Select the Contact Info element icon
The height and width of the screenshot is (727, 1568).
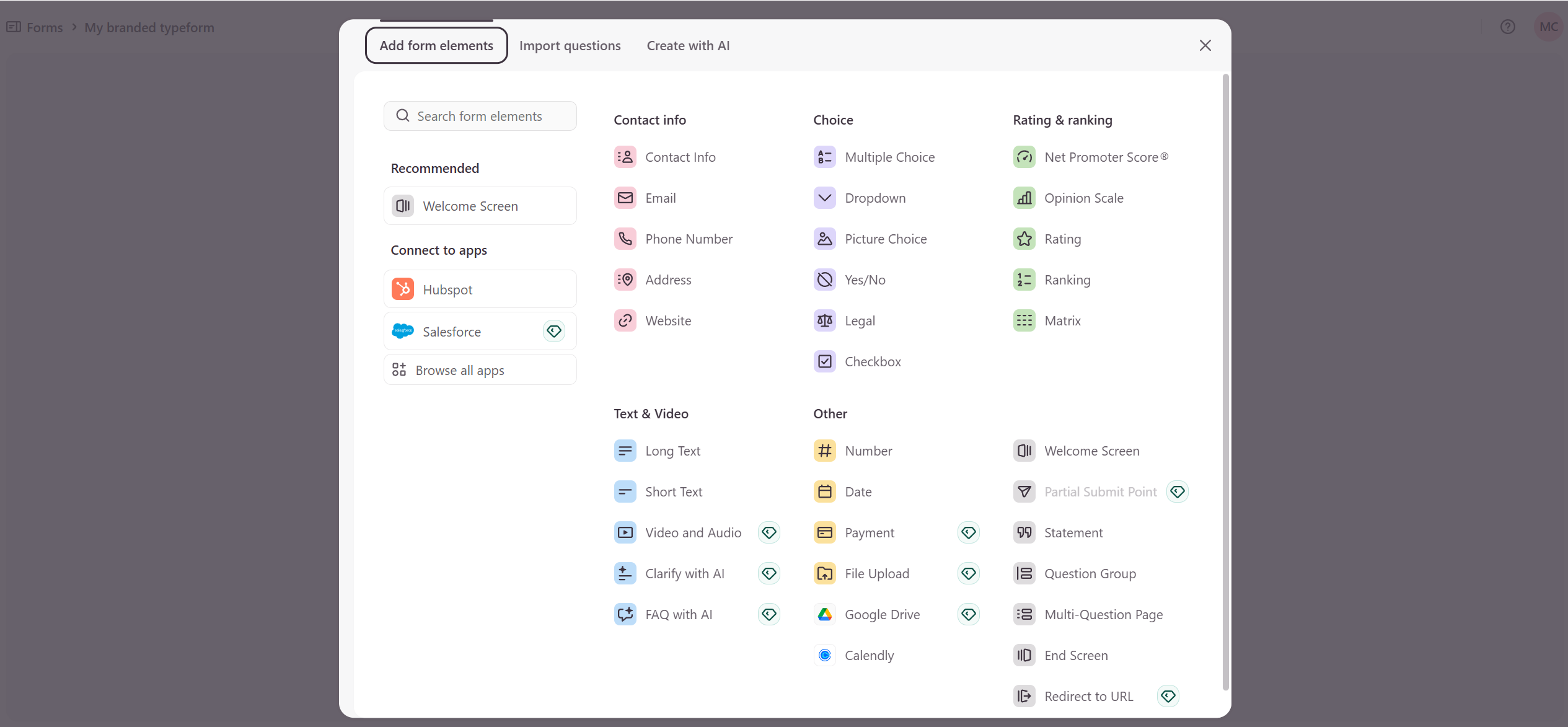[x=625, y=157]
